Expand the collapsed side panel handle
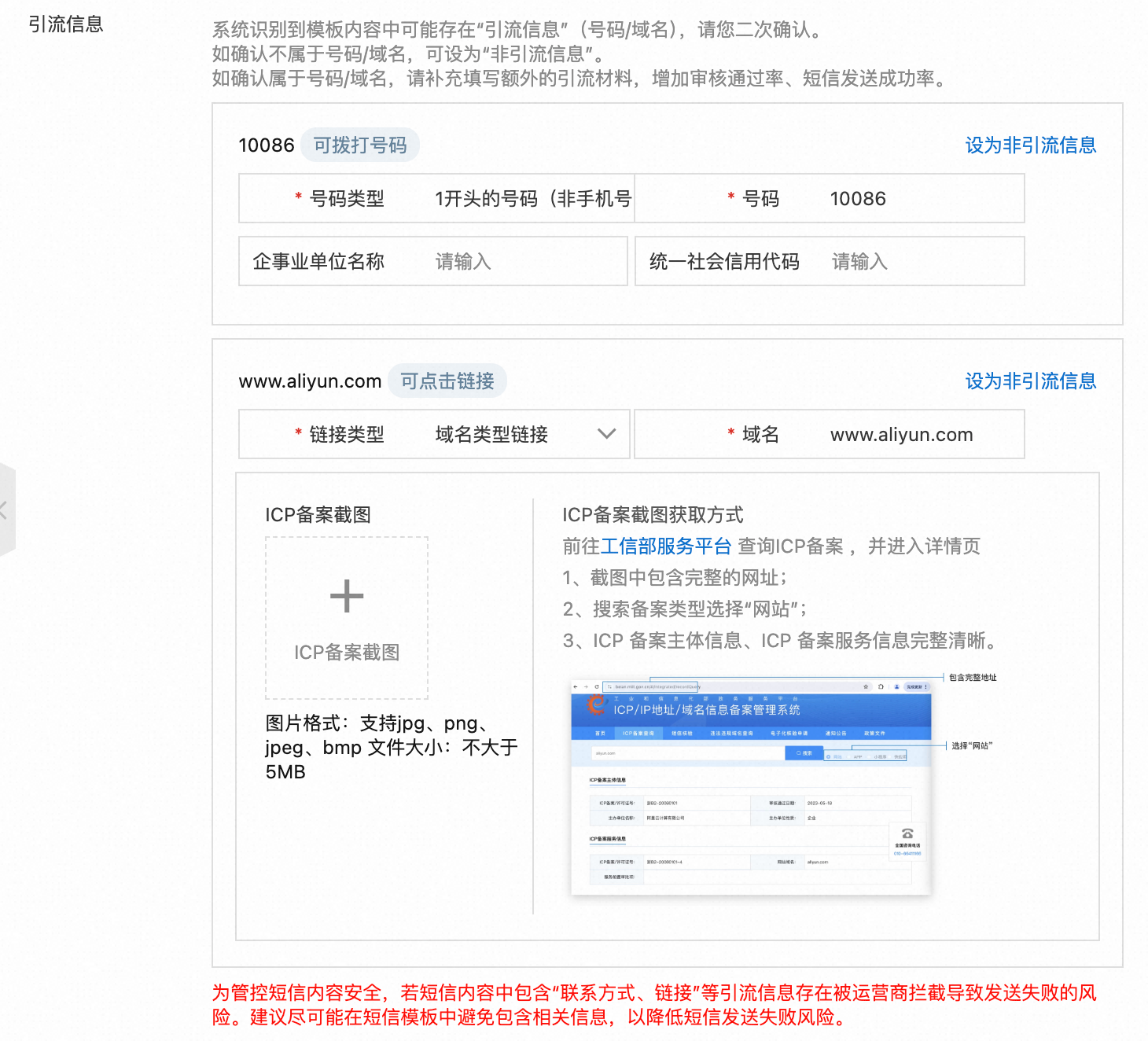Screen dimensions: 1148x1041 [6, 509]
